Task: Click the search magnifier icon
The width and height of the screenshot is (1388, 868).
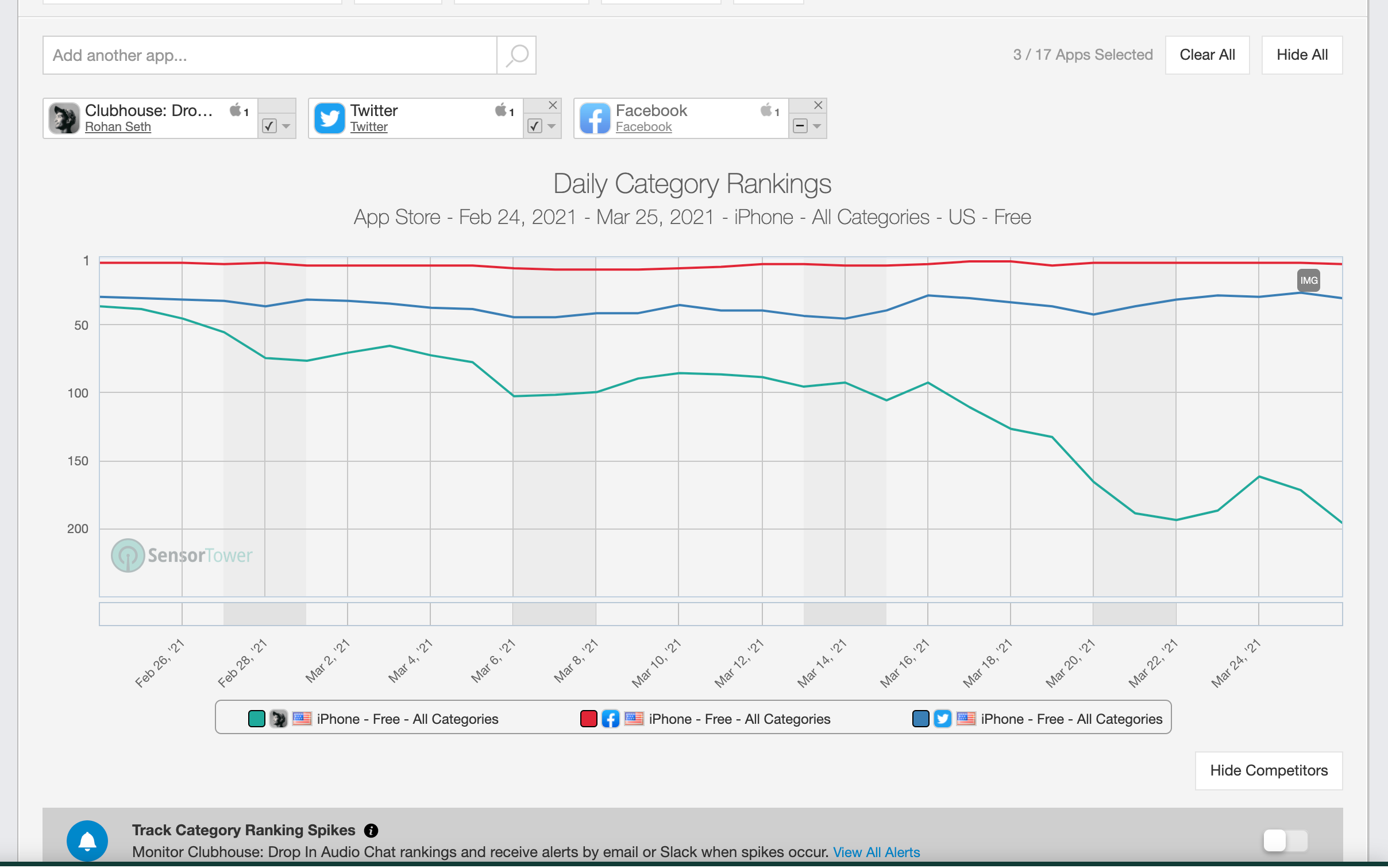Action: [516, 55]
